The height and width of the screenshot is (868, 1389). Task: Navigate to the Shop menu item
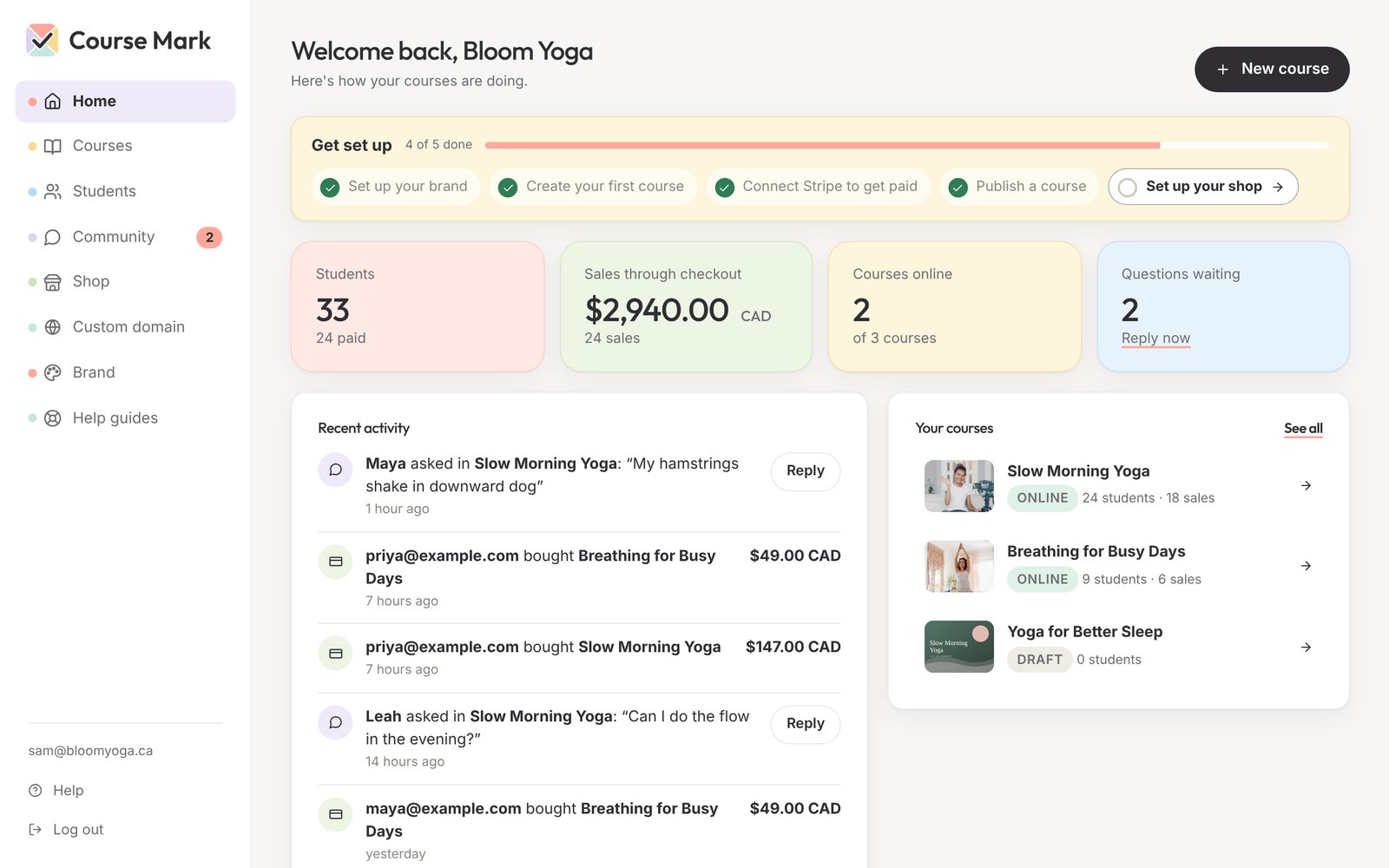click(x=125, y=282)
